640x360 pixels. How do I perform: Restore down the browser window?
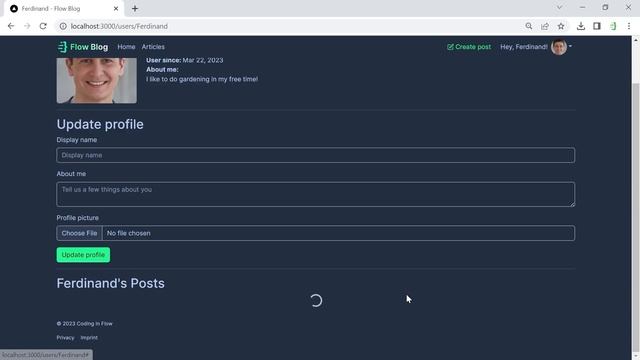tap(605, 7)
